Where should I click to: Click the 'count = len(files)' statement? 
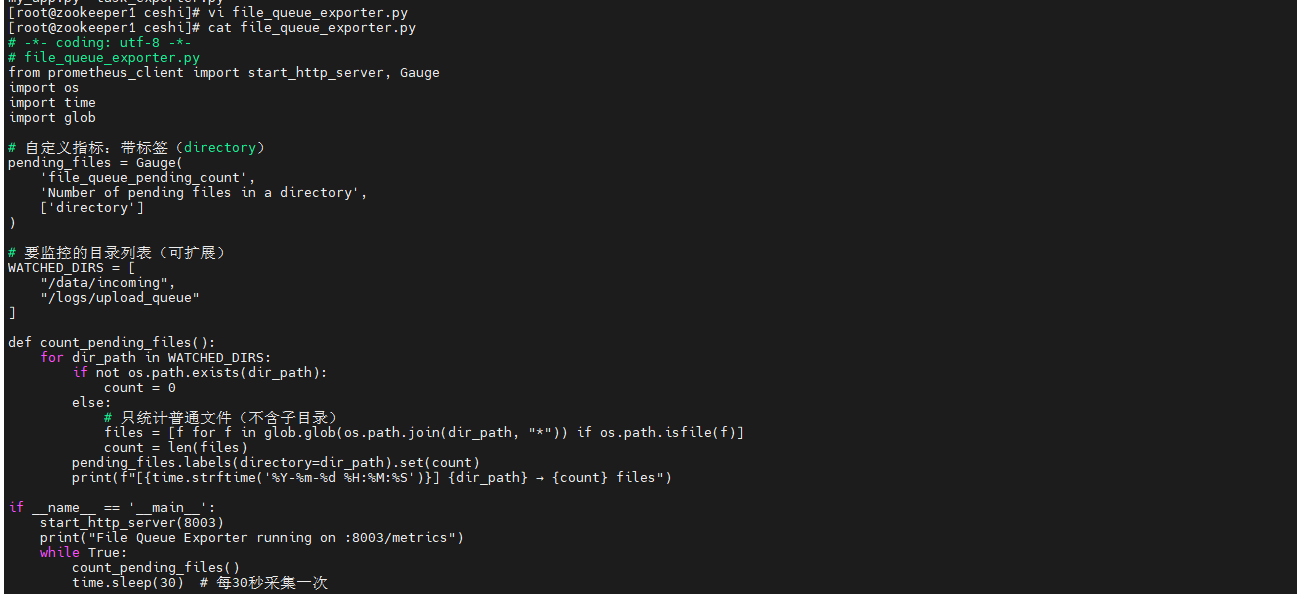[x=175, y=447]
